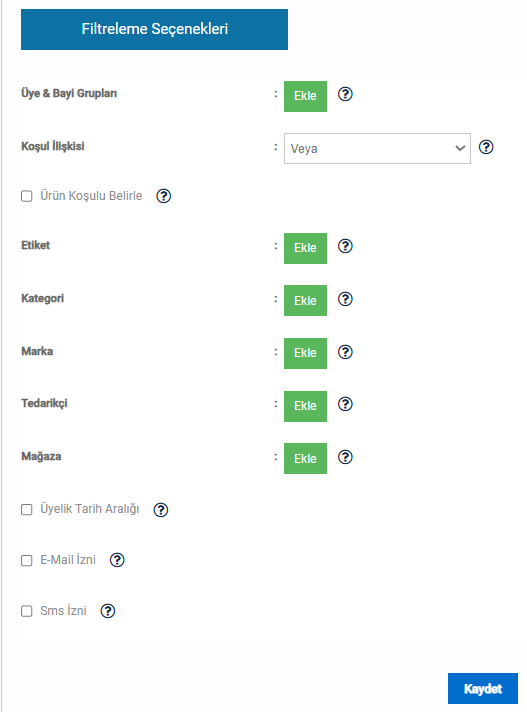The image size is (527, 712).
Task: Open the Koşul İlişkisi Veya dropdown
Action: (x=377, y=148)
